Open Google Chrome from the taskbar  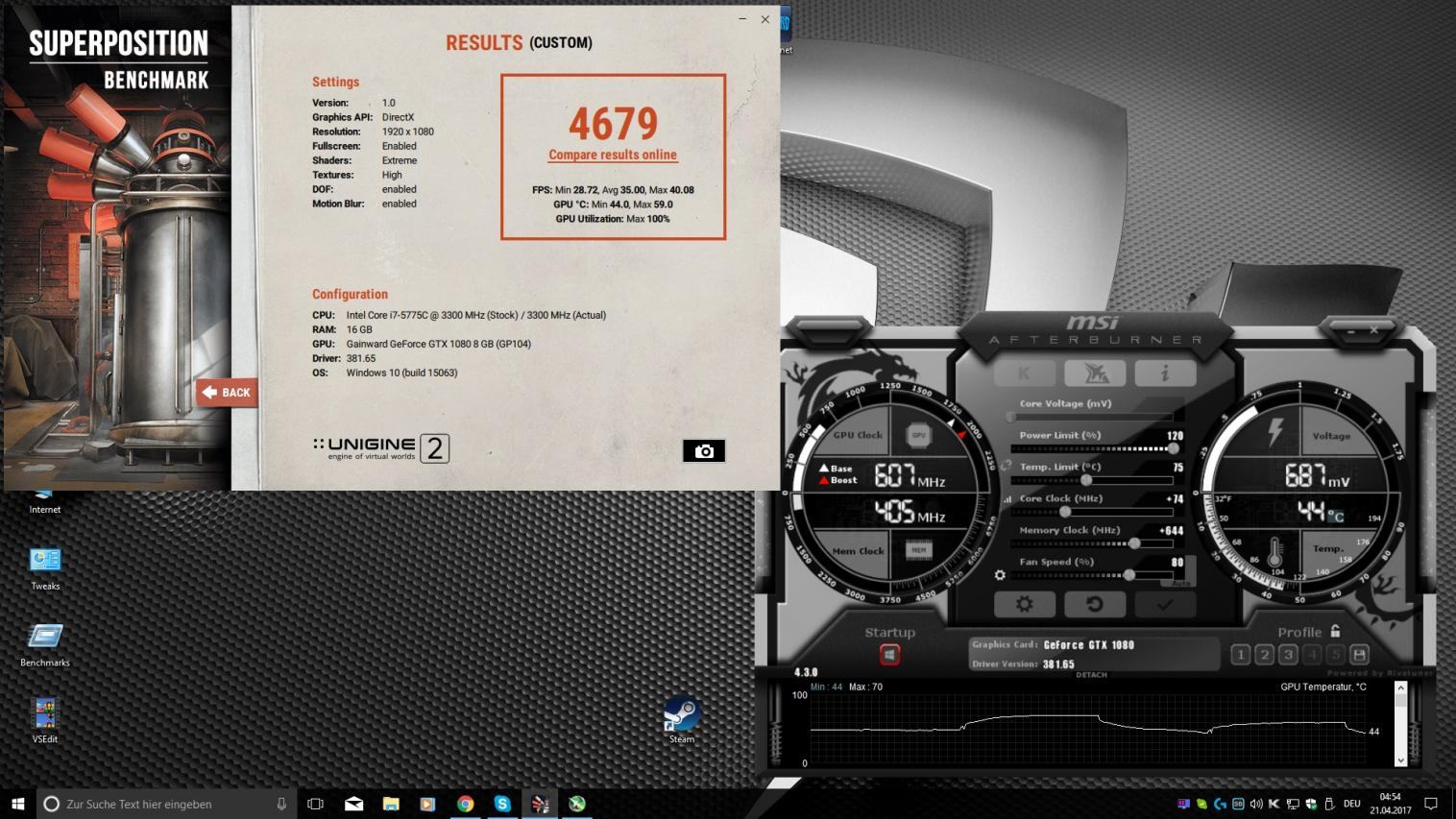coord(465,804)
